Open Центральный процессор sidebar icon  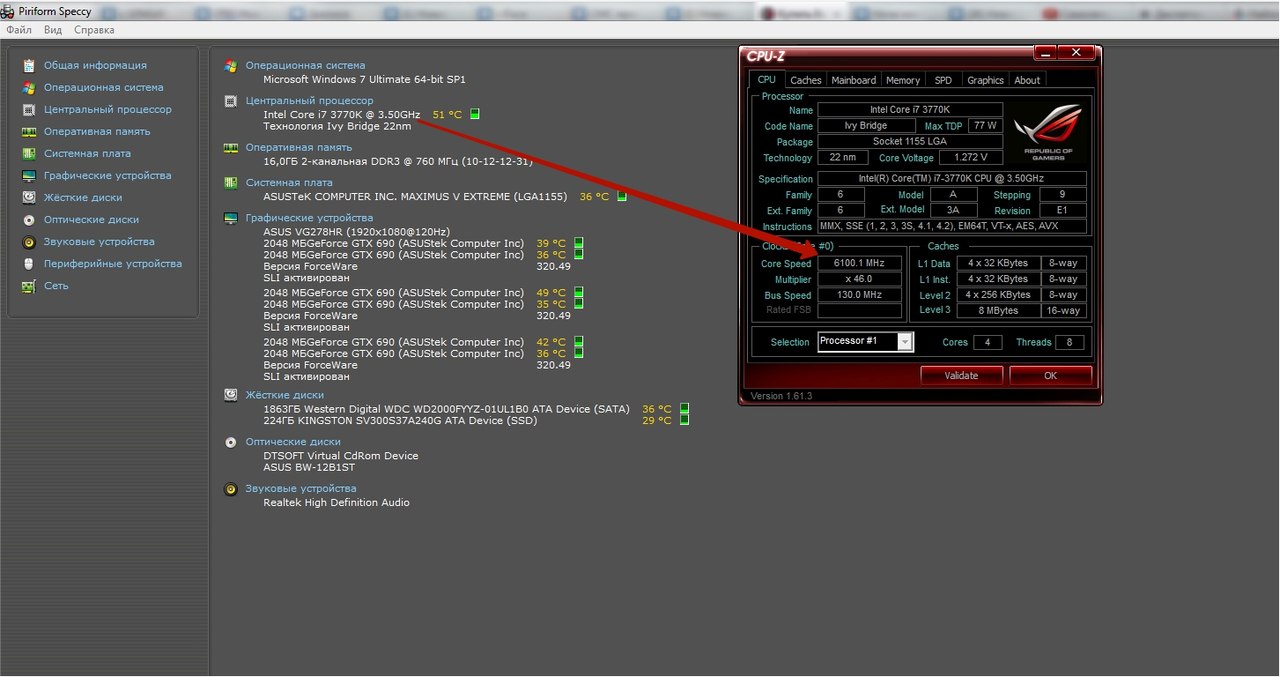(29, 109)
